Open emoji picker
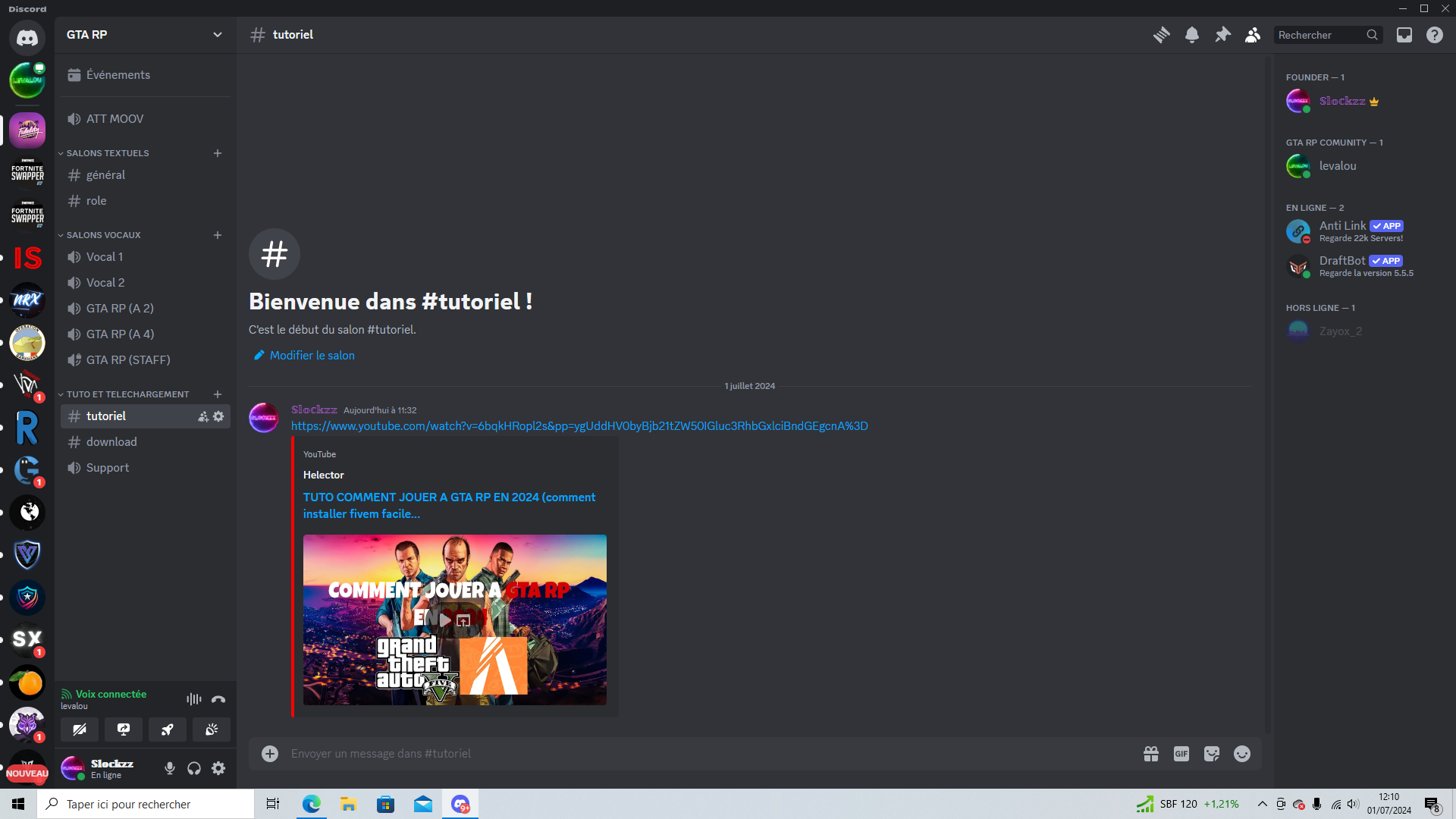Viewport: 1456px width, 819px height. (x=1242, y=754)
